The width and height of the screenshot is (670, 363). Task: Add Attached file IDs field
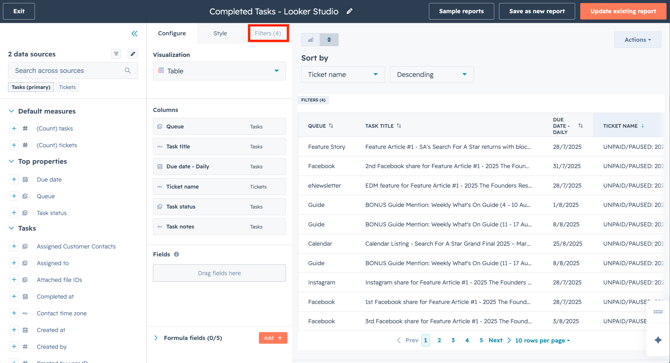(x=14, y=280)
